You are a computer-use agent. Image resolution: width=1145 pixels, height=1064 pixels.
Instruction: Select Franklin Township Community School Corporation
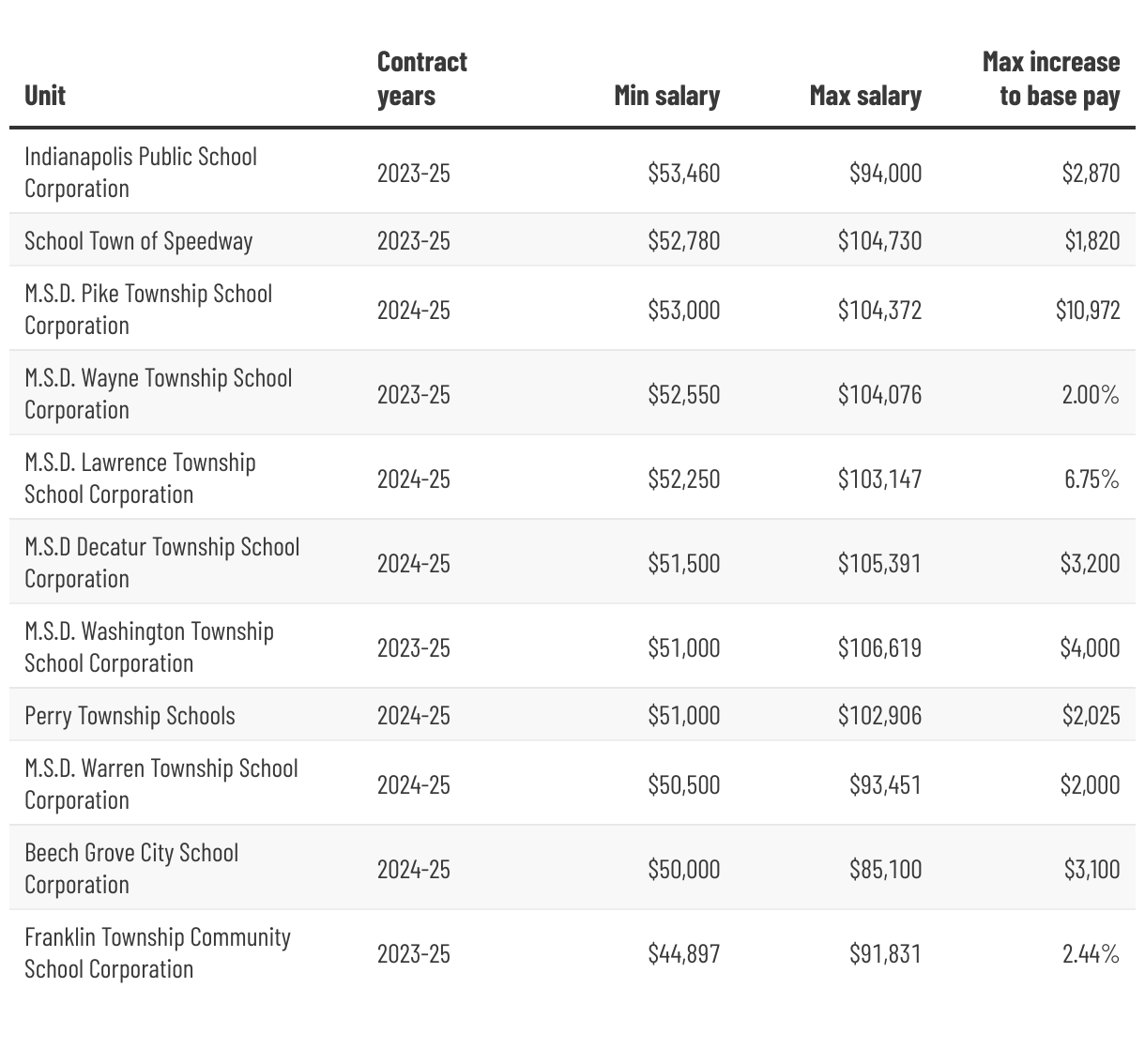[x=158, y=953]
